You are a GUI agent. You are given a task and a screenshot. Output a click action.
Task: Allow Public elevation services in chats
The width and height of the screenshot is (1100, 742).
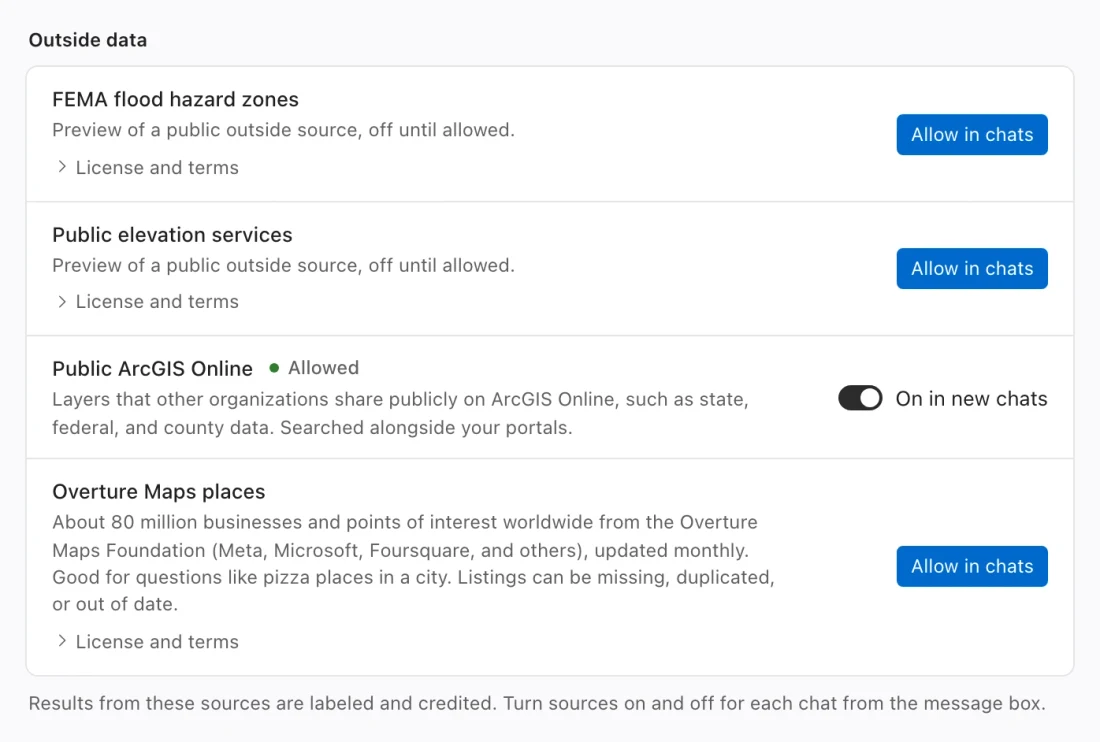coord(972,269)
